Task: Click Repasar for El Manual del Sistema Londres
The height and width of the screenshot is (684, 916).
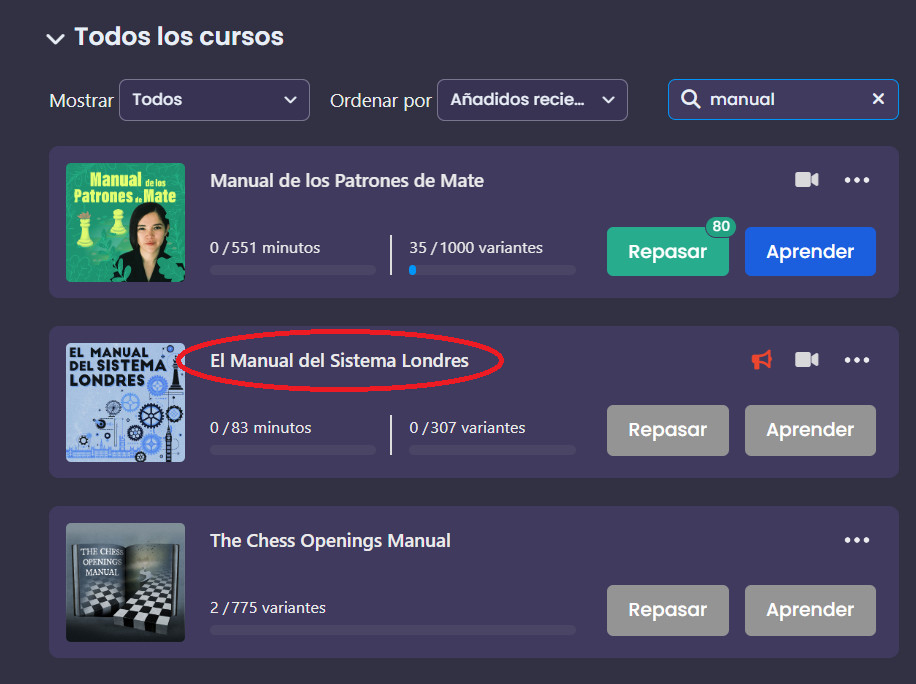Action: coord(667,430)
